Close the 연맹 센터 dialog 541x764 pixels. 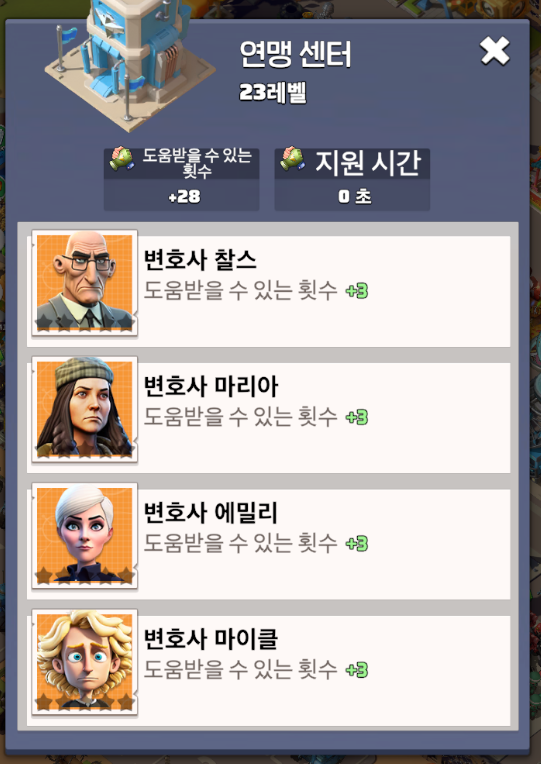(x=494, y=51)
